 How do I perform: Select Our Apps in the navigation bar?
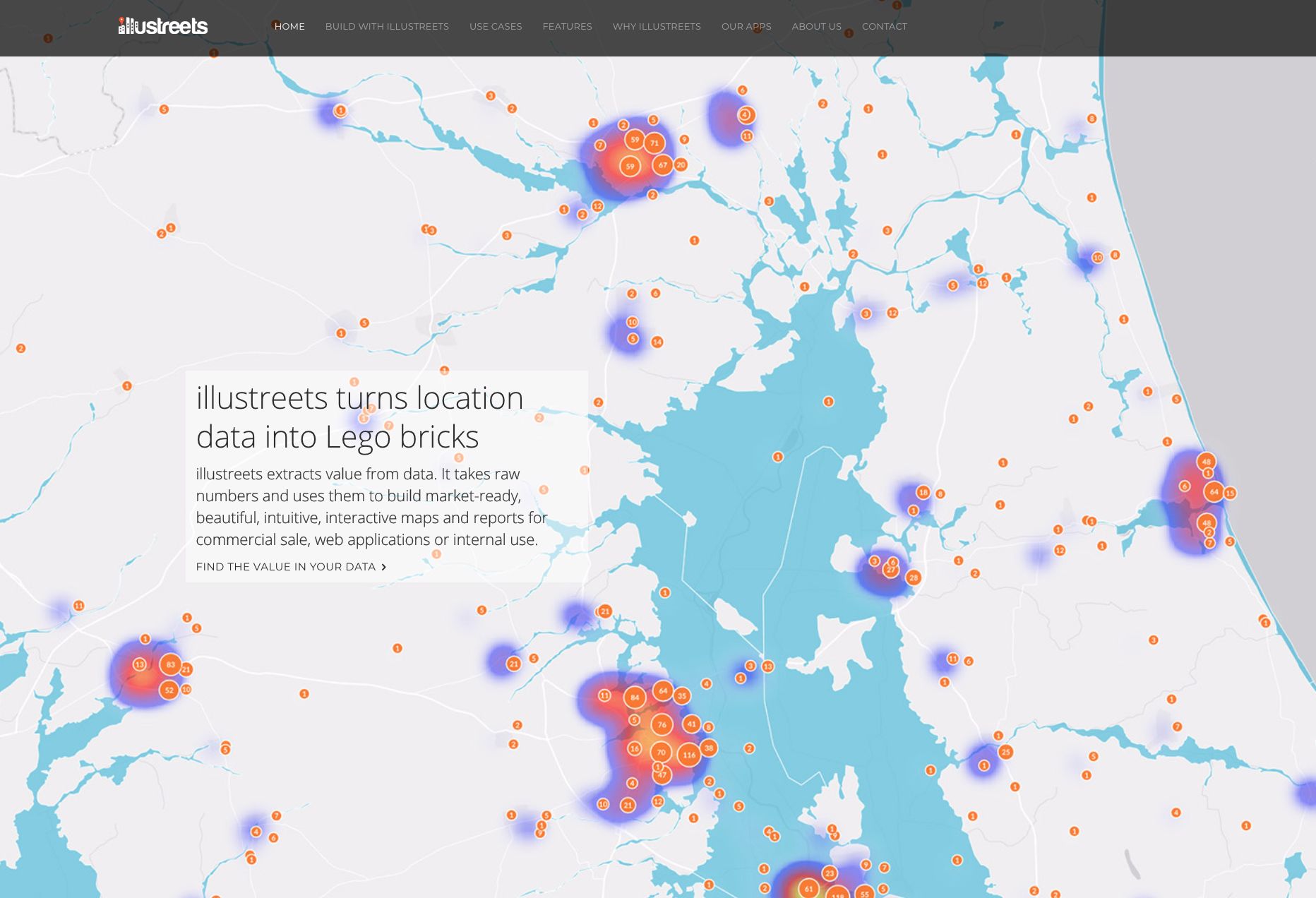(x=746, y=26)
